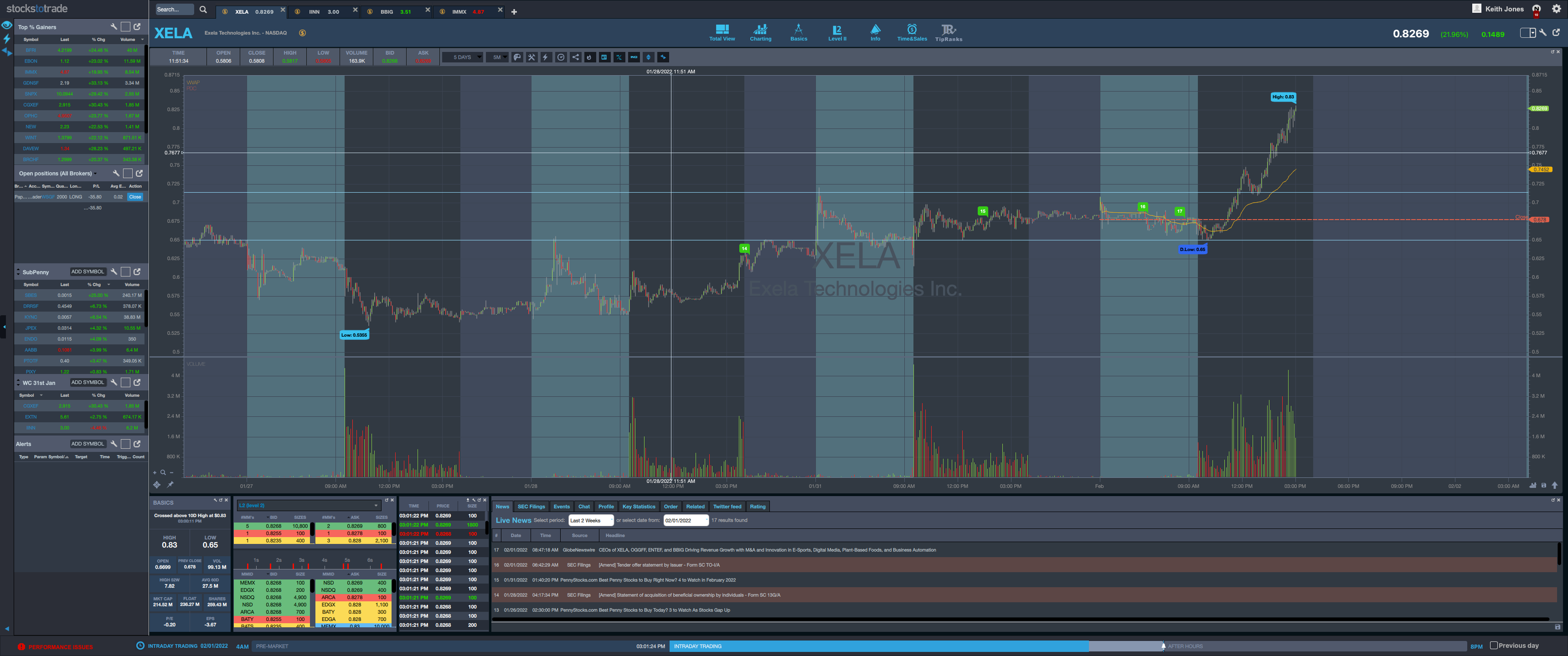
Task: Expand the 5 DAYS range dropdown
Action: (463, 57)
